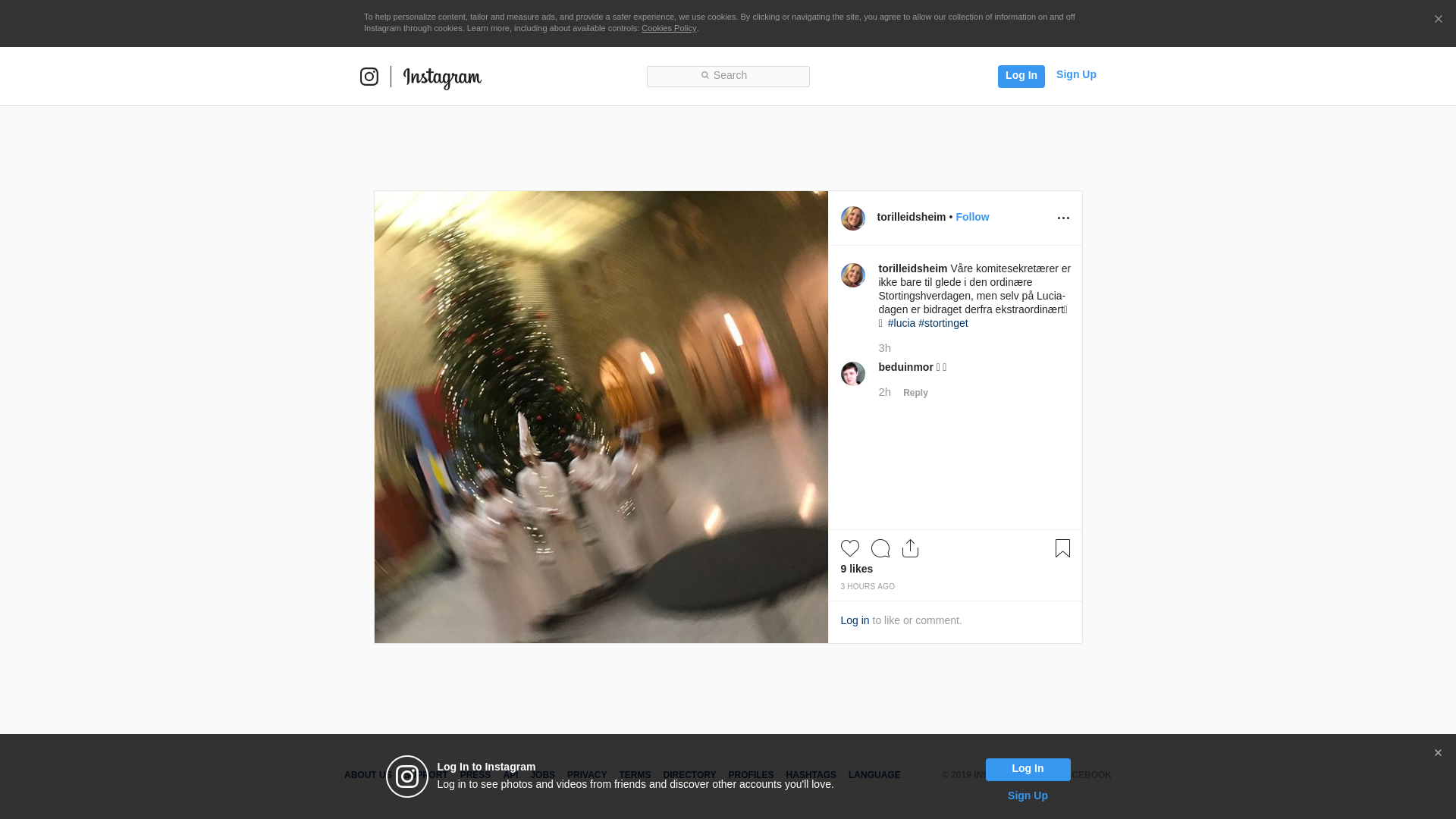Click the blurred Lucia procession photo
The height and width of the screenshot is (819, 1456).
[x=601, y=417]
